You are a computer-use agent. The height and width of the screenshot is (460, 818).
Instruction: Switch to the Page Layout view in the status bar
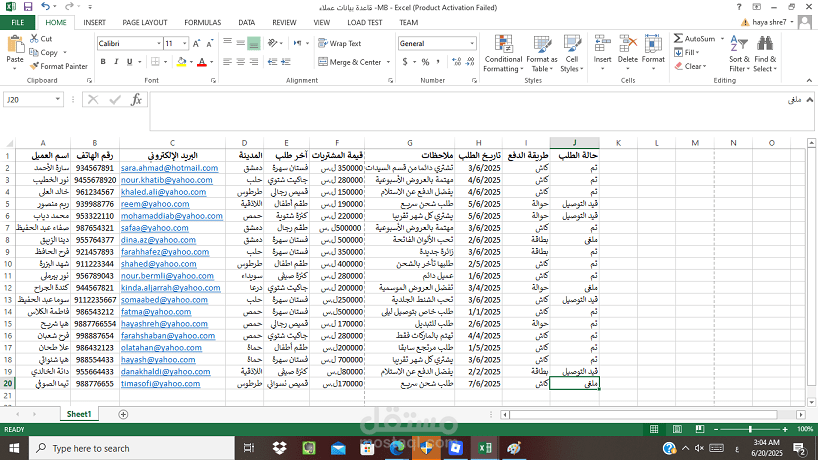pos(677,429)
